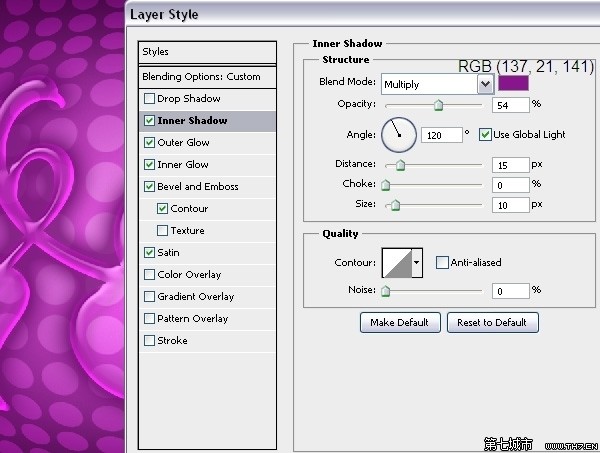Click the purple shadow color swatch
Screen dimensions: 600x453
click(x=515, y=84)
